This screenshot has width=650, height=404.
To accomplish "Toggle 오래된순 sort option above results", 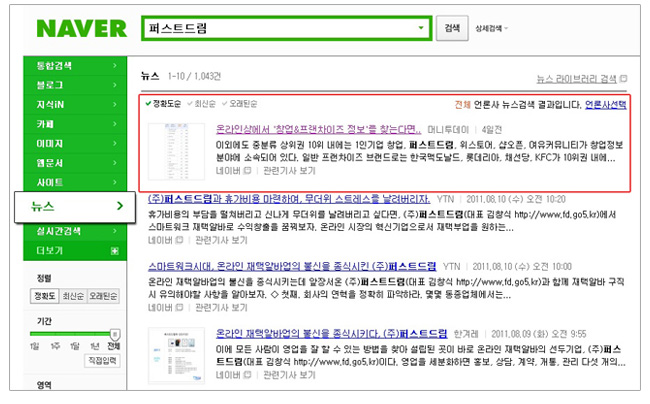I will coord(240,104).
